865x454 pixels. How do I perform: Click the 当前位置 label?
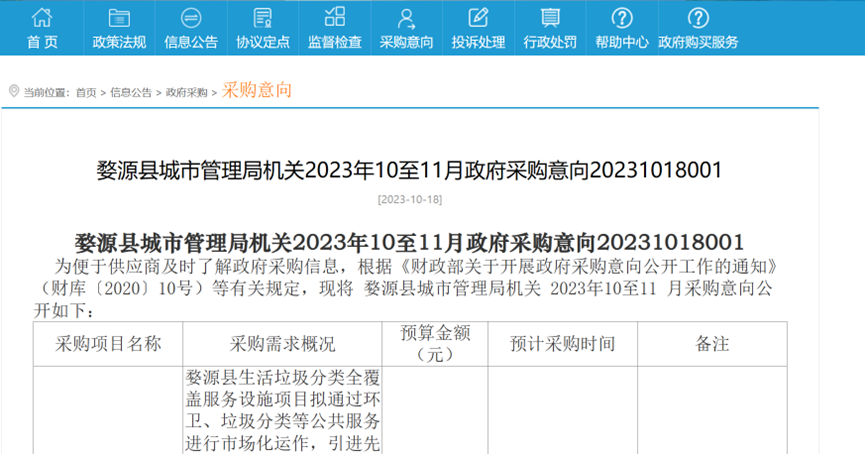click(x=46, y=93)
